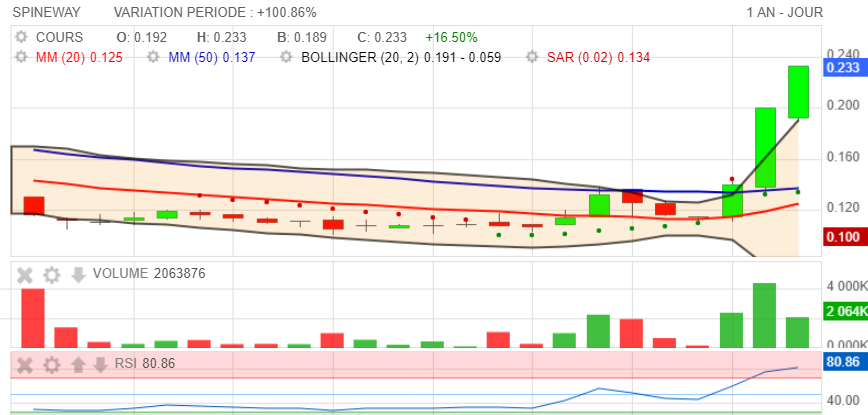The image size is (868, 415).
Task: Click the +16.50% change value
Action: point(451,38)
